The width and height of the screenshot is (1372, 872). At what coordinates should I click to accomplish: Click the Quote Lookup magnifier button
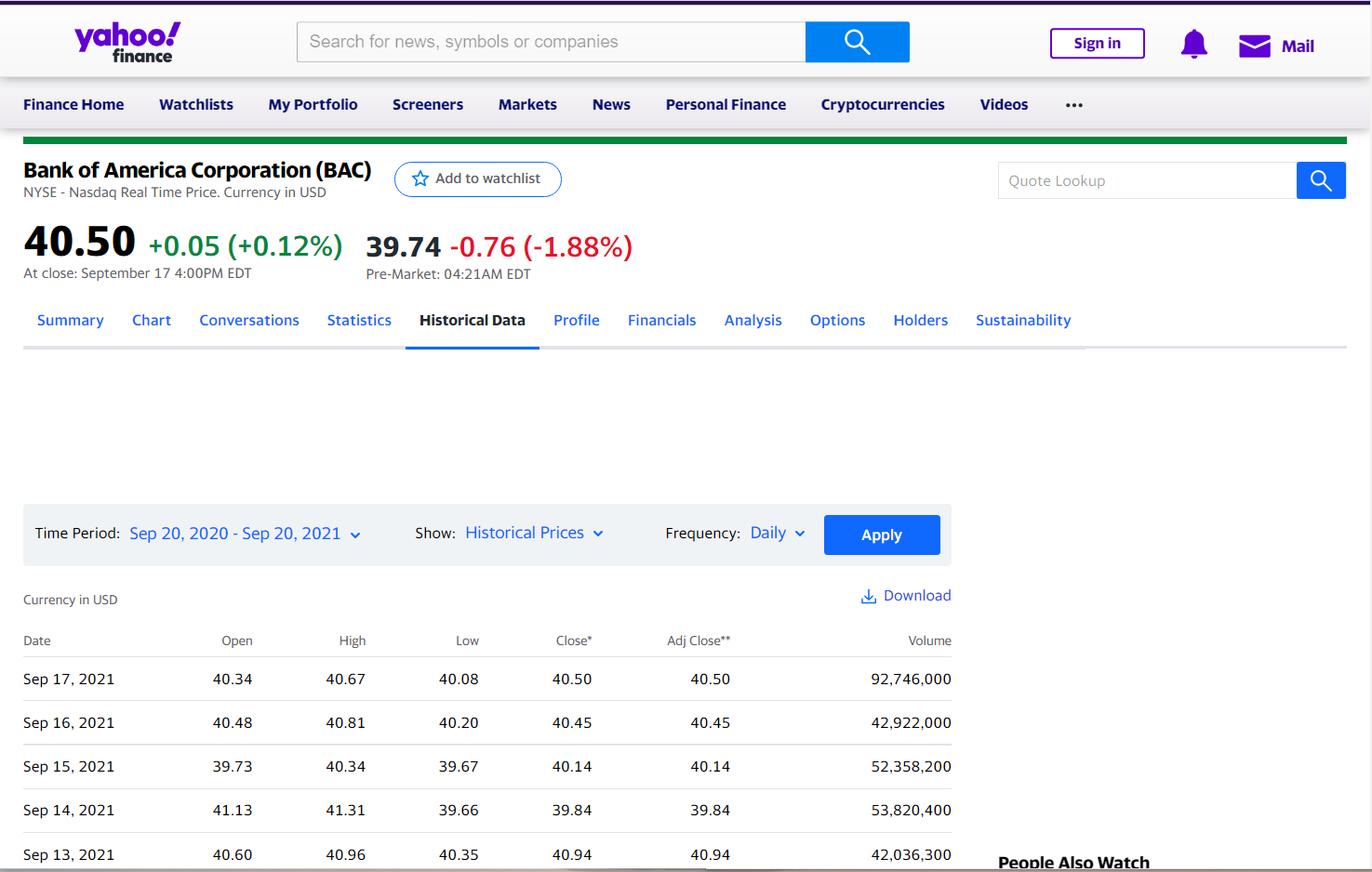1321,180
